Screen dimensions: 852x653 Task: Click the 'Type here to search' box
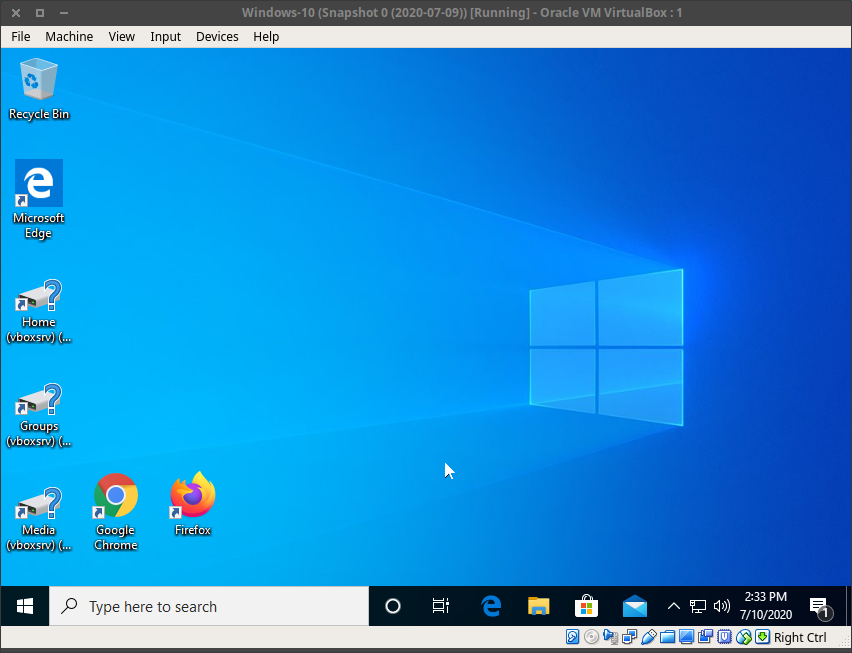(210, 606)
